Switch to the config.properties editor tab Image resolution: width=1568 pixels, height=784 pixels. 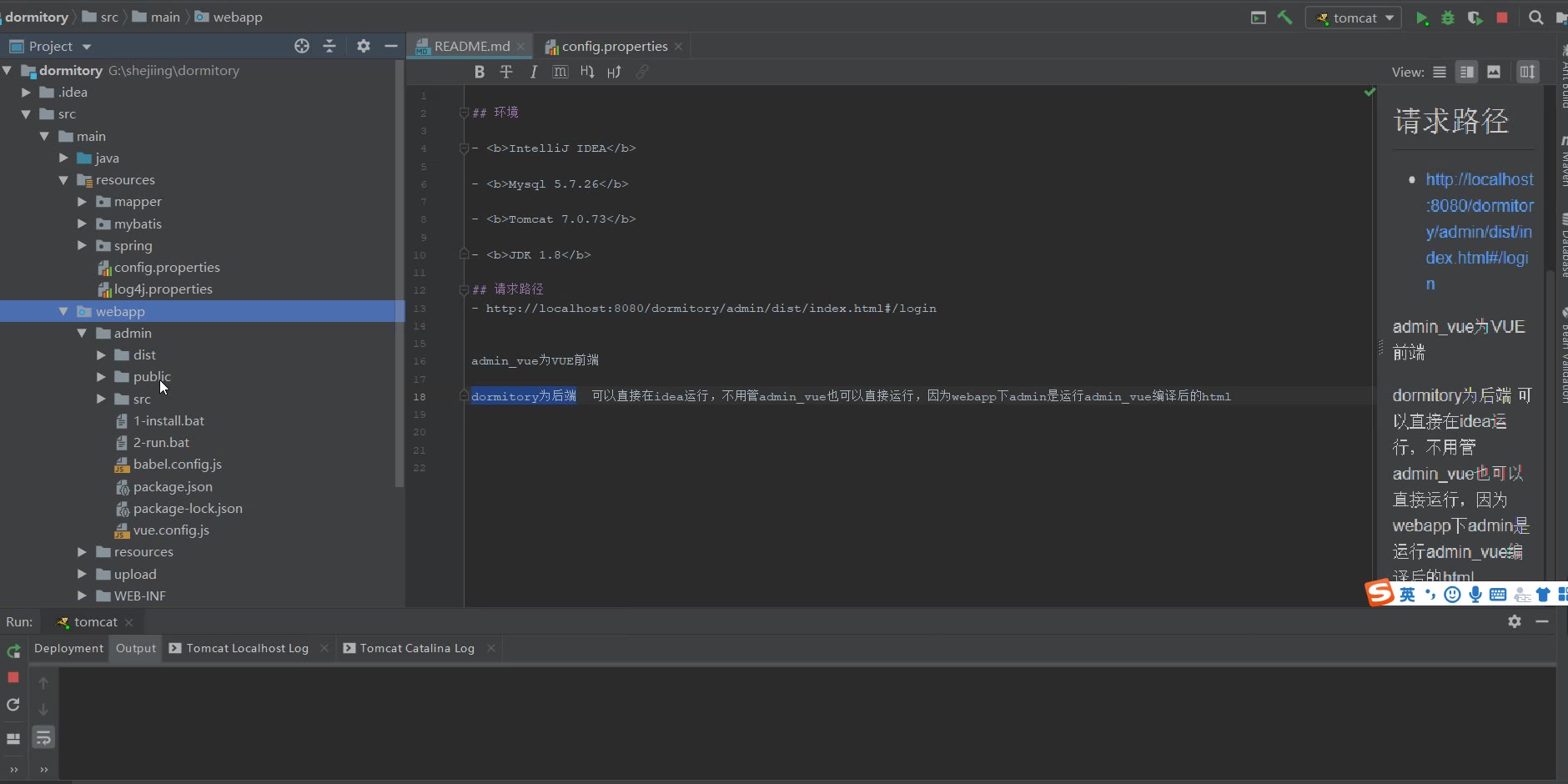pyautogui.click(x=614, y=46)
